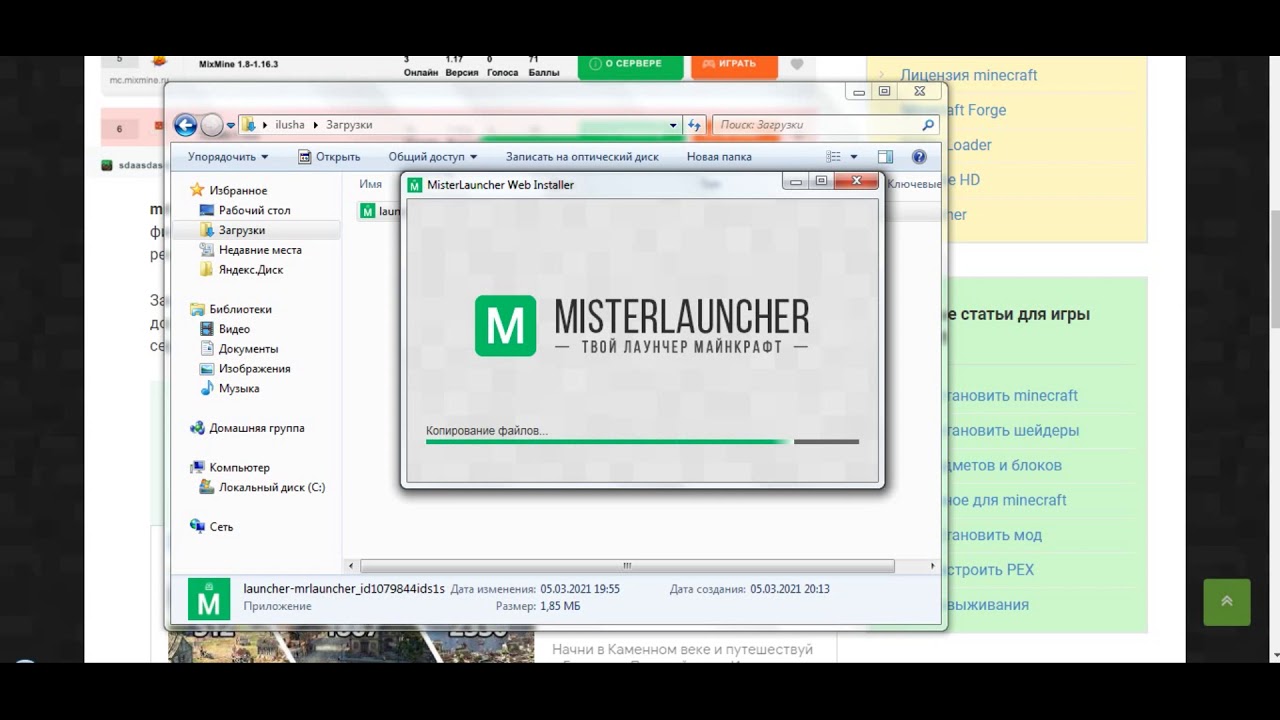Click 'Записать на оптический диск'
The image size is (1280, 720).
point(582,157)
